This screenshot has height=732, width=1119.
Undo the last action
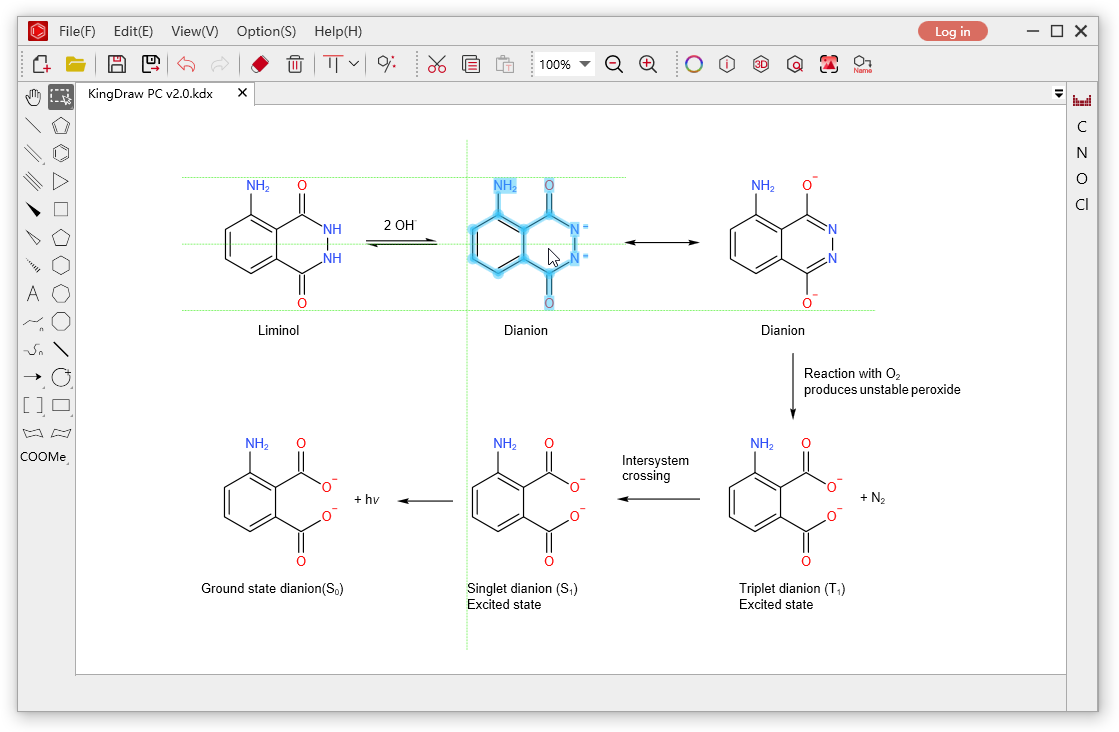tap(186, 64)
